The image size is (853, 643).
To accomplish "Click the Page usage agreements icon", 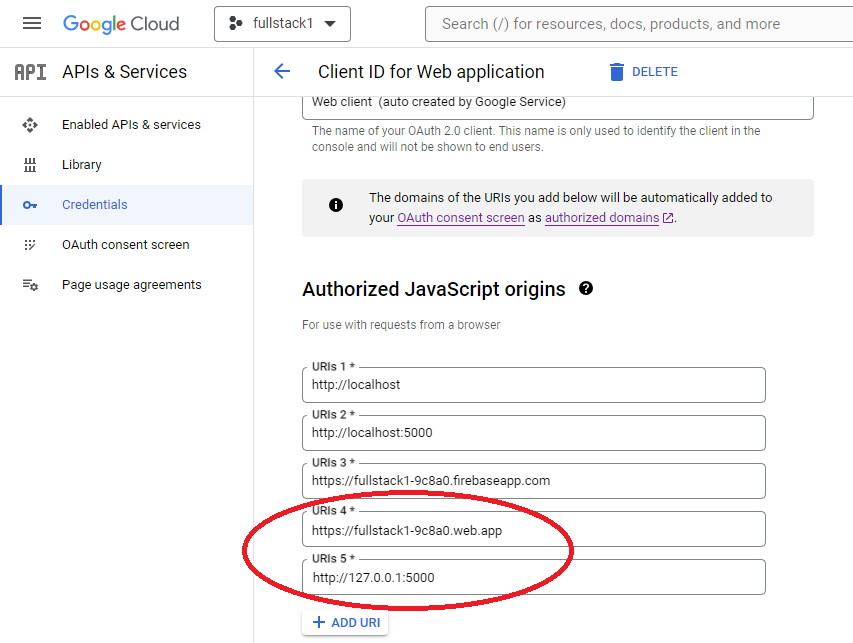I will [x=30, y=284].
